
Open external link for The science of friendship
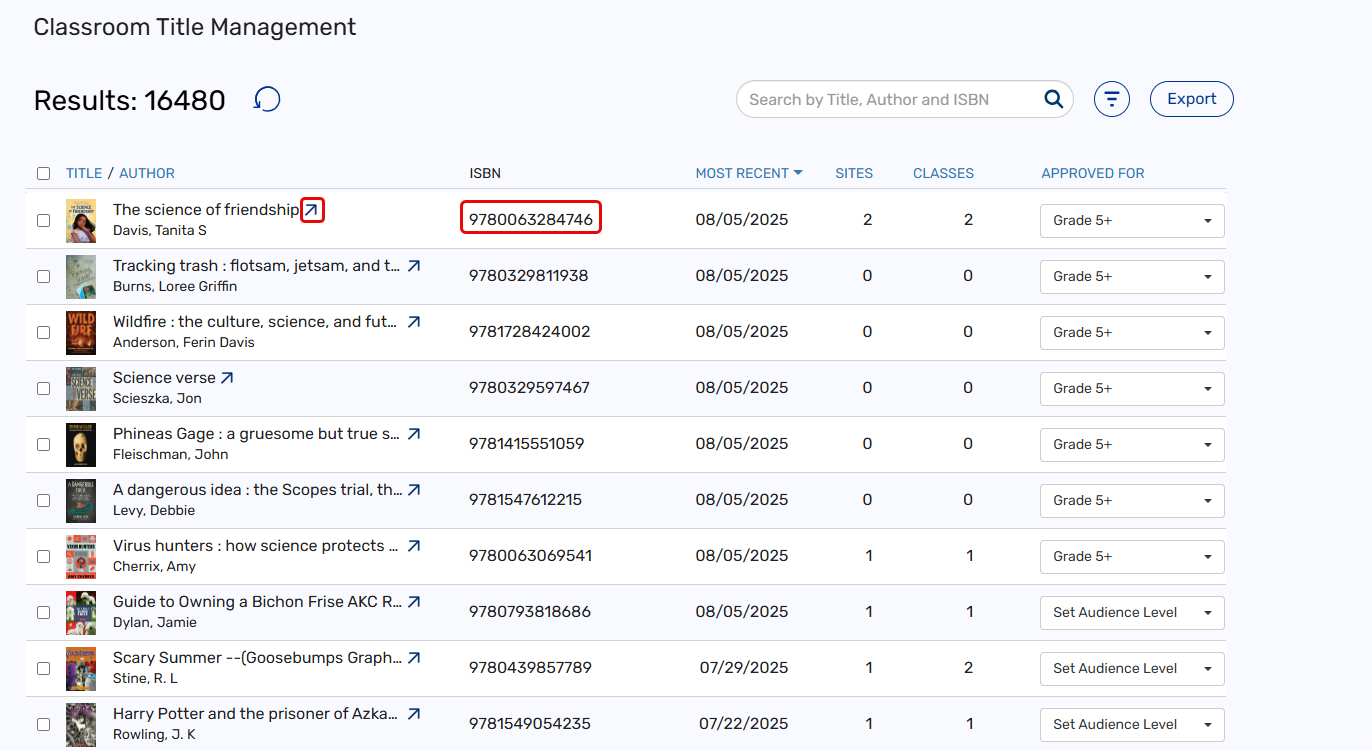tap(312, 210)
